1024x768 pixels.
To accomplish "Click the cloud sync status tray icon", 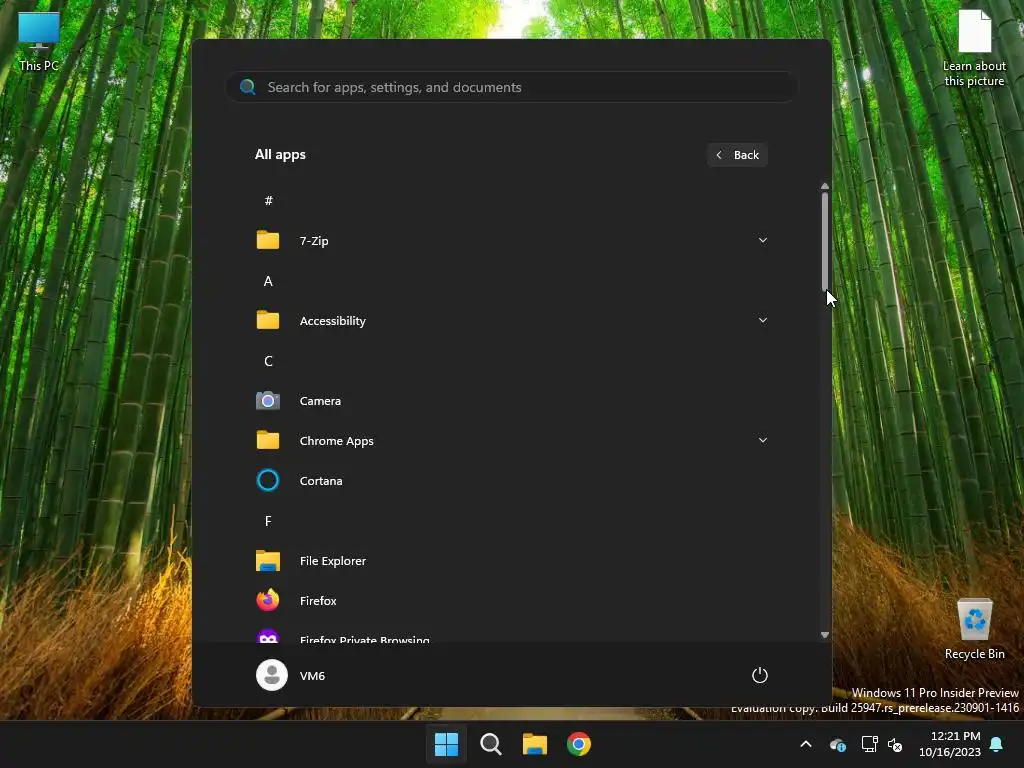I will coord(838,744).
